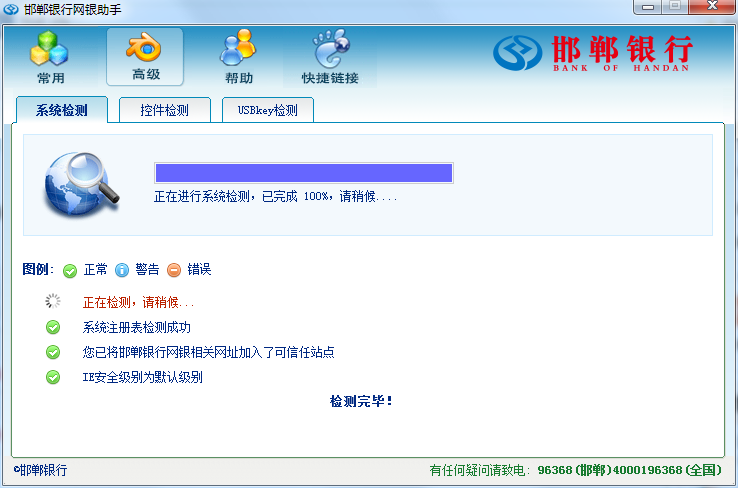
Task: Click the 图例: legend label
Action: click(38, 269)
